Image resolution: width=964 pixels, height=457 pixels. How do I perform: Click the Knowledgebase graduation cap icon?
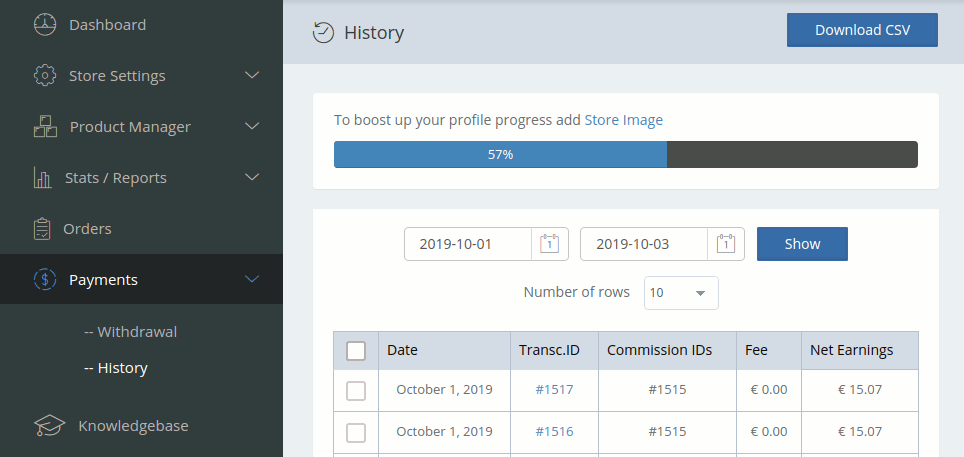click(49, 426)
